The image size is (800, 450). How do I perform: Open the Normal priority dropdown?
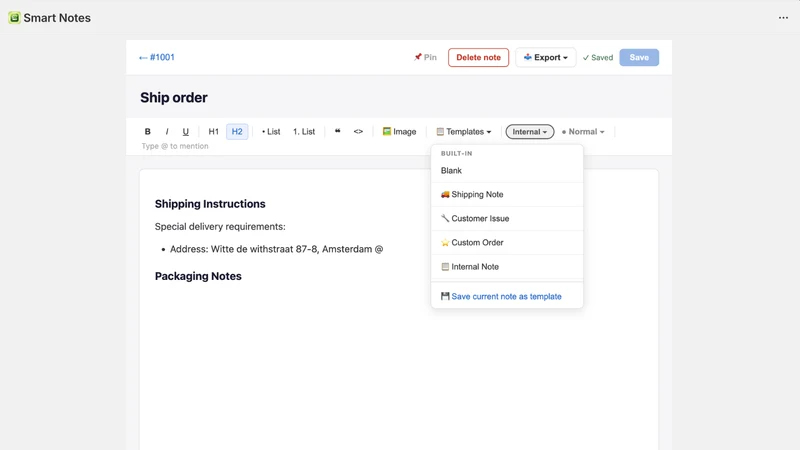(x=583, y=132)
